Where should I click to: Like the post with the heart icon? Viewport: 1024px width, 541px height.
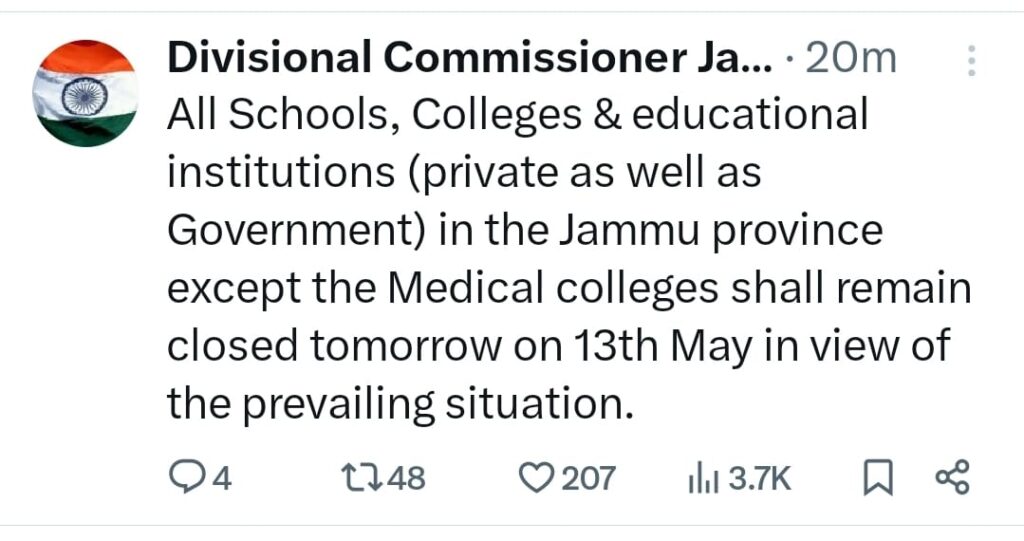536,478
